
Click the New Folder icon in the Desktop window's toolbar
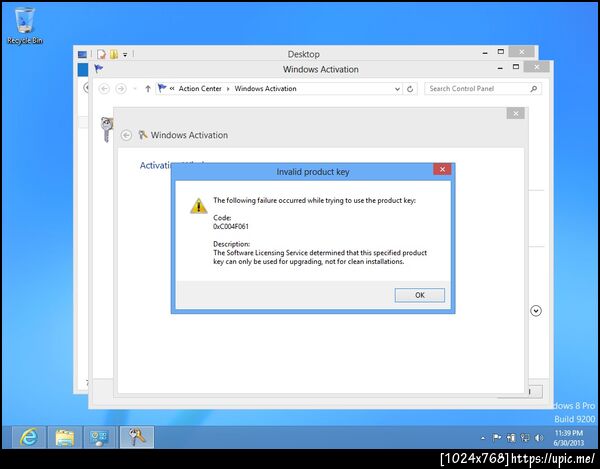tap(114, 54)
